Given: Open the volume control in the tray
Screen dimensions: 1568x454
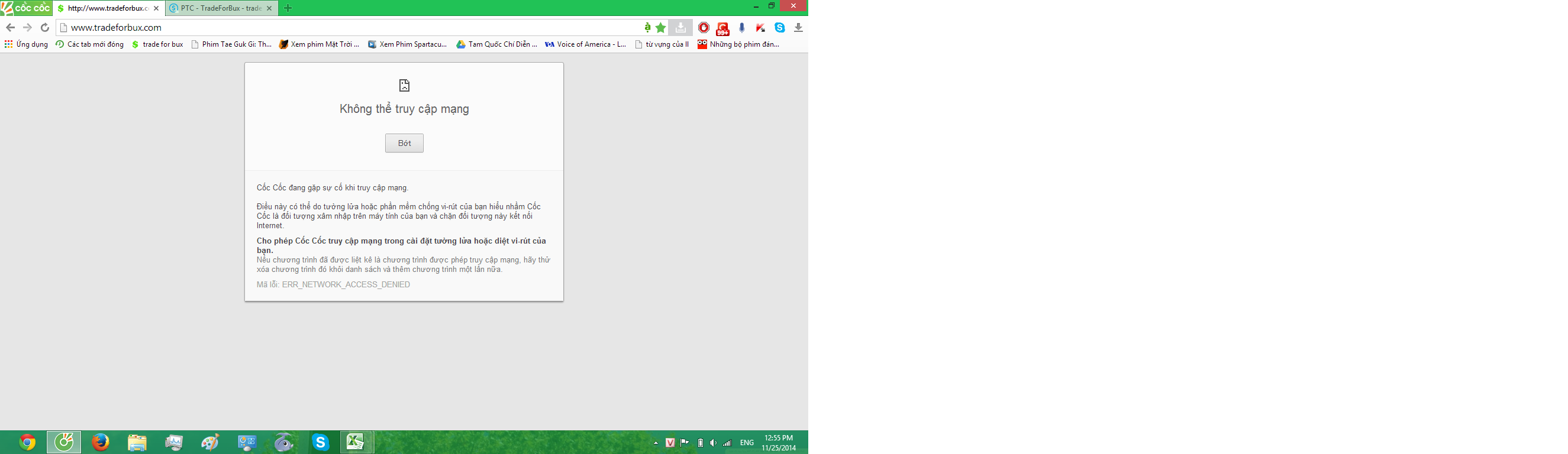Looking at the screenshot, I should [713, 442].
